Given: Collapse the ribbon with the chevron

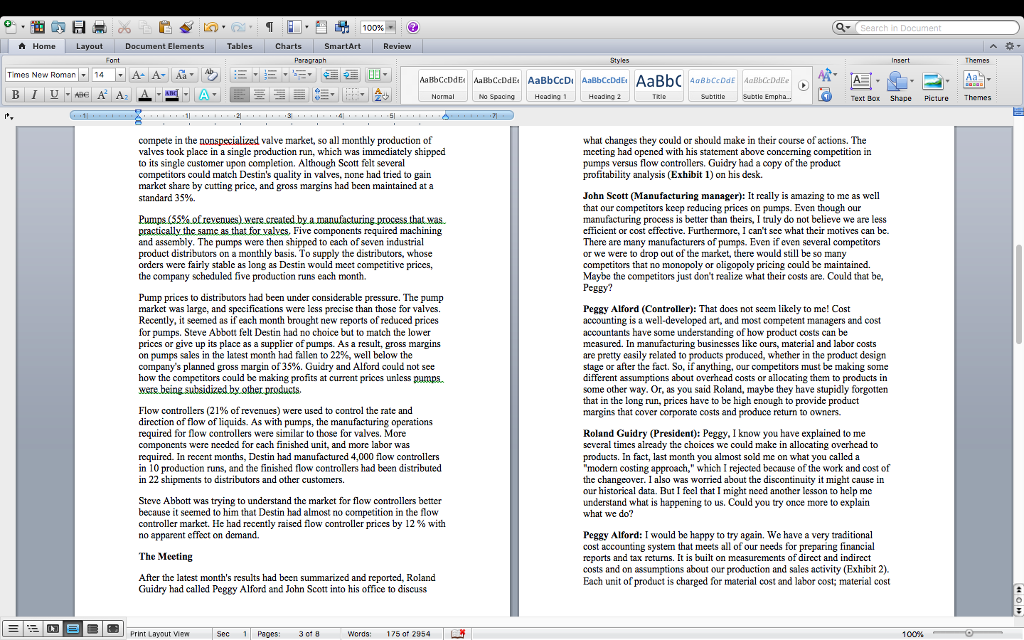Looking at the screenshot, I should pos(993,46).
